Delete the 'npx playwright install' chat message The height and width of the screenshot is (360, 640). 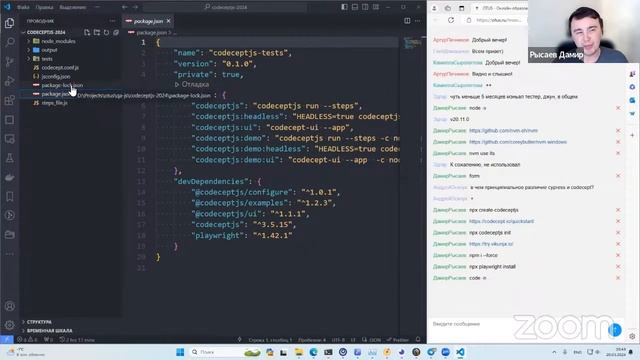[618, 267]
